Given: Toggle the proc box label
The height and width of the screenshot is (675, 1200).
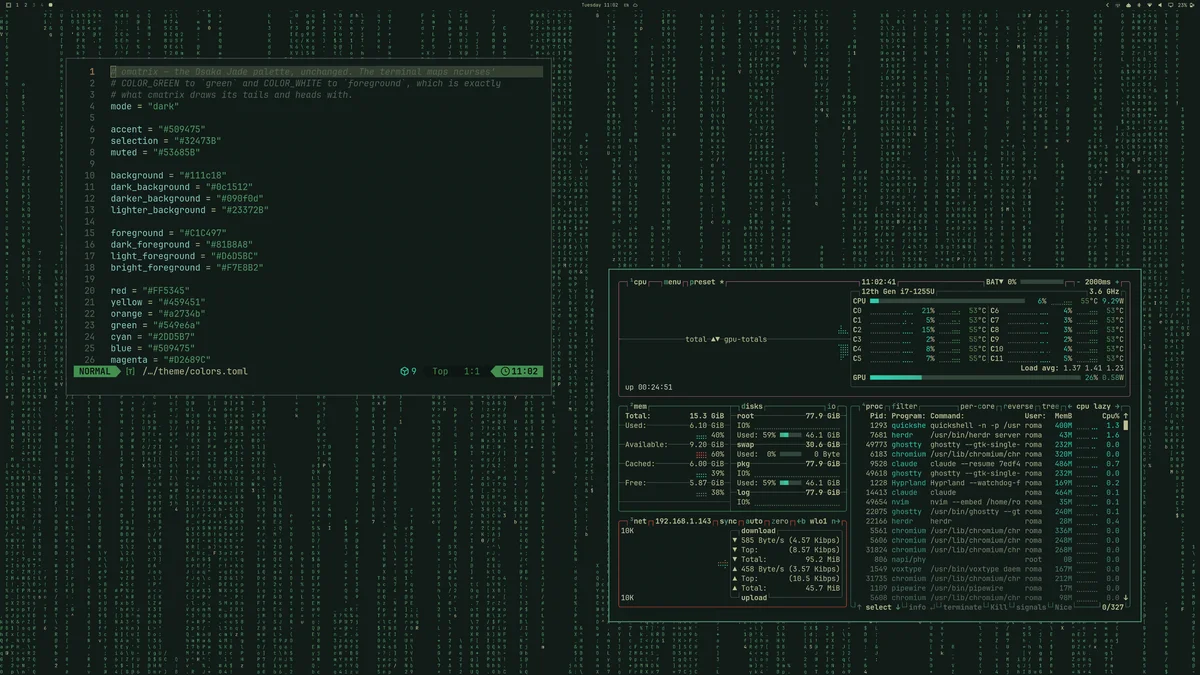Looking at the screenshot, I should pos(874,407).
